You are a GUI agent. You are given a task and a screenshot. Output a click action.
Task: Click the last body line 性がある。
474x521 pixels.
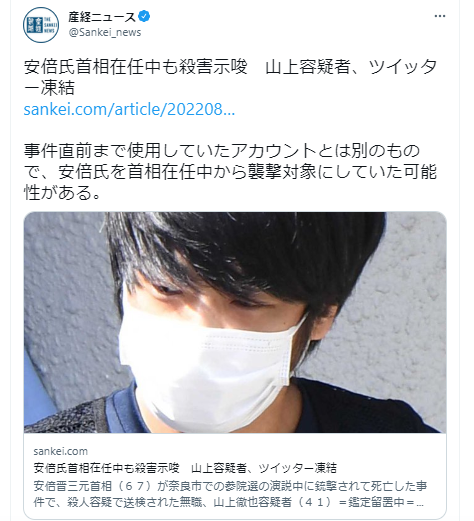click(x=62, y=193)
